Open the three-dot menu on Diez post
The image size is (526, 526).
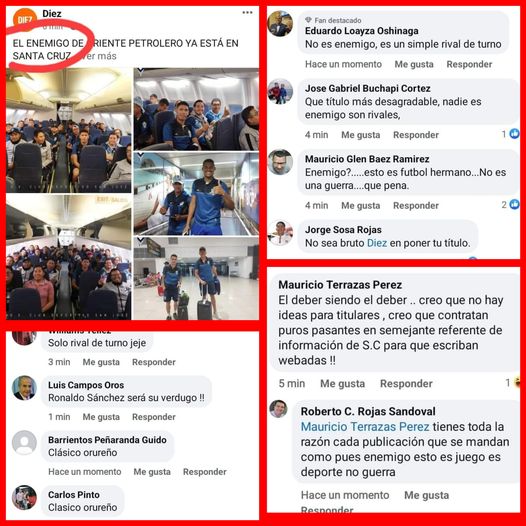pyautogui.click(x=247, y=12)
